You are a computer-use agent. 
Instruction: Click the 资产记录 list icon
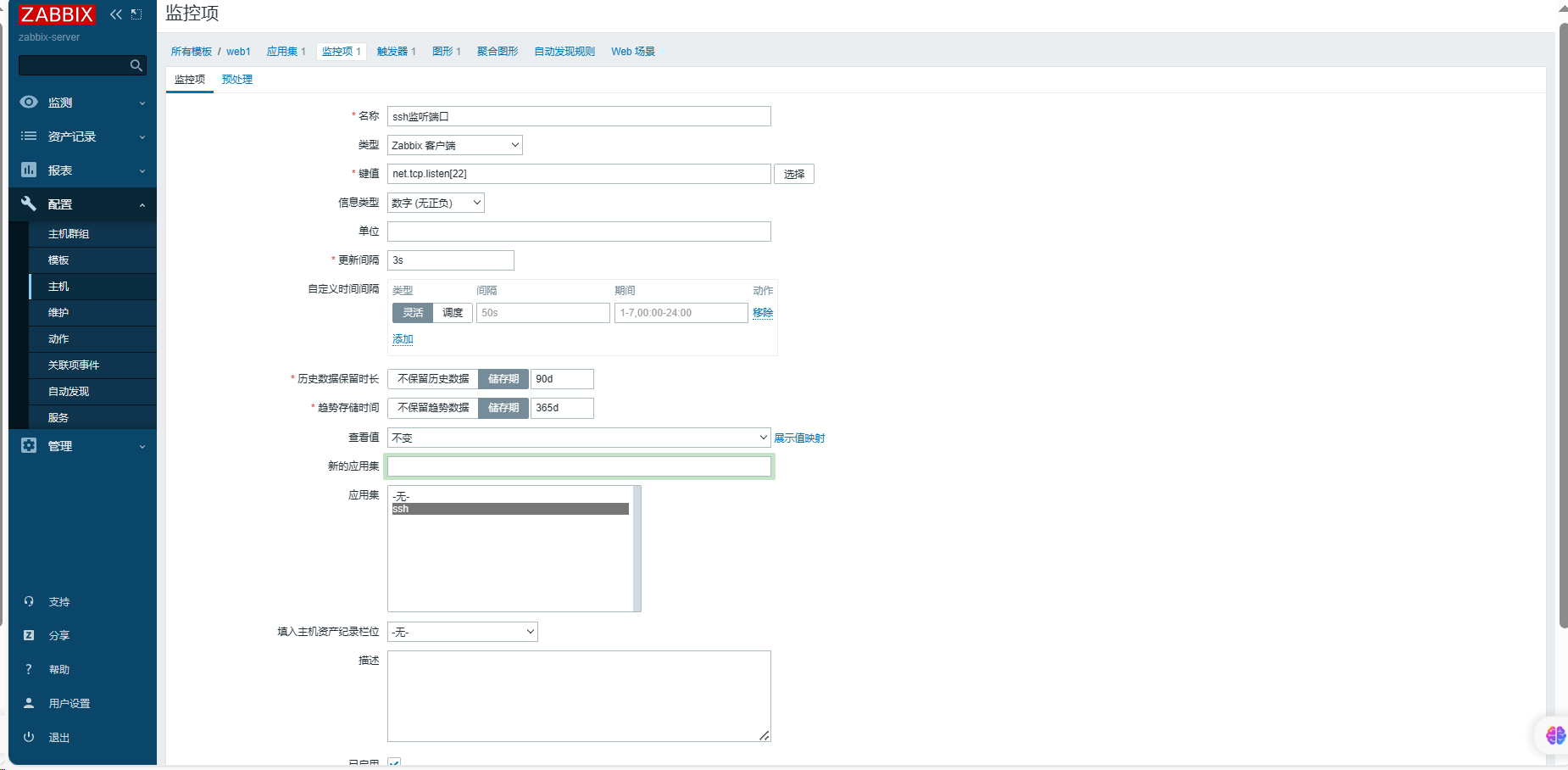[29, 136]
